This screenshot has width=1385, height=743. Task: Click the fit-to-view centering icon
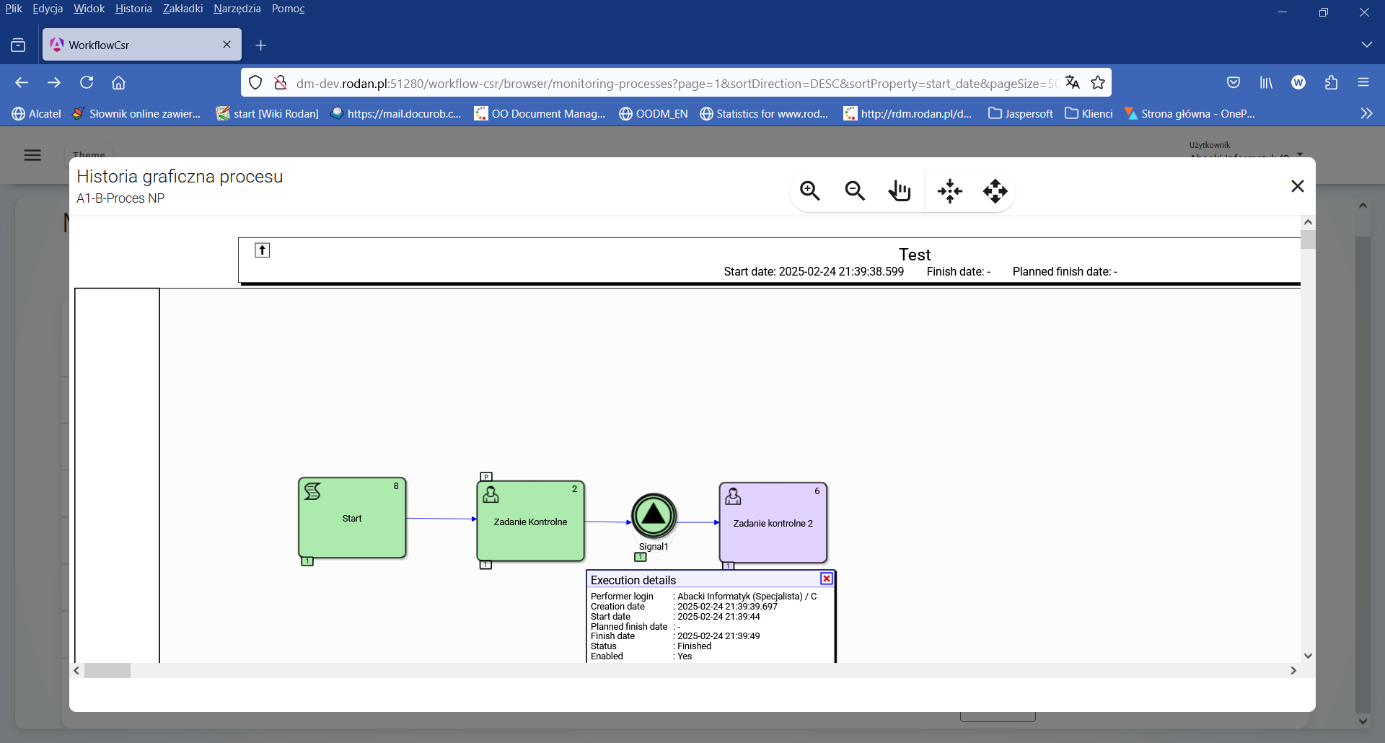tap(949, 190)
